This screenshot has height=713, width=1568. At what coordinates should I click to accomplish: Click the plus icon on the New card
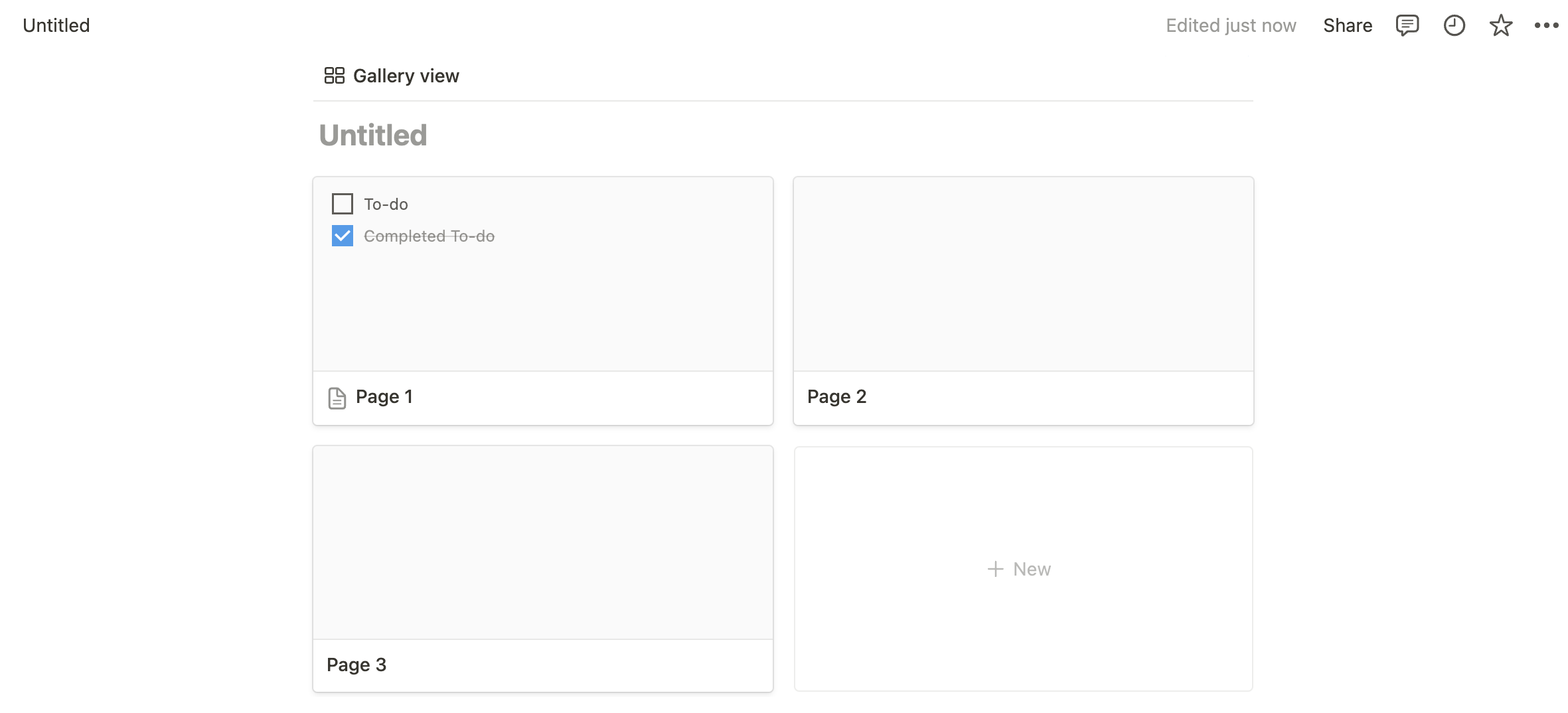click(x=996, y=569)
